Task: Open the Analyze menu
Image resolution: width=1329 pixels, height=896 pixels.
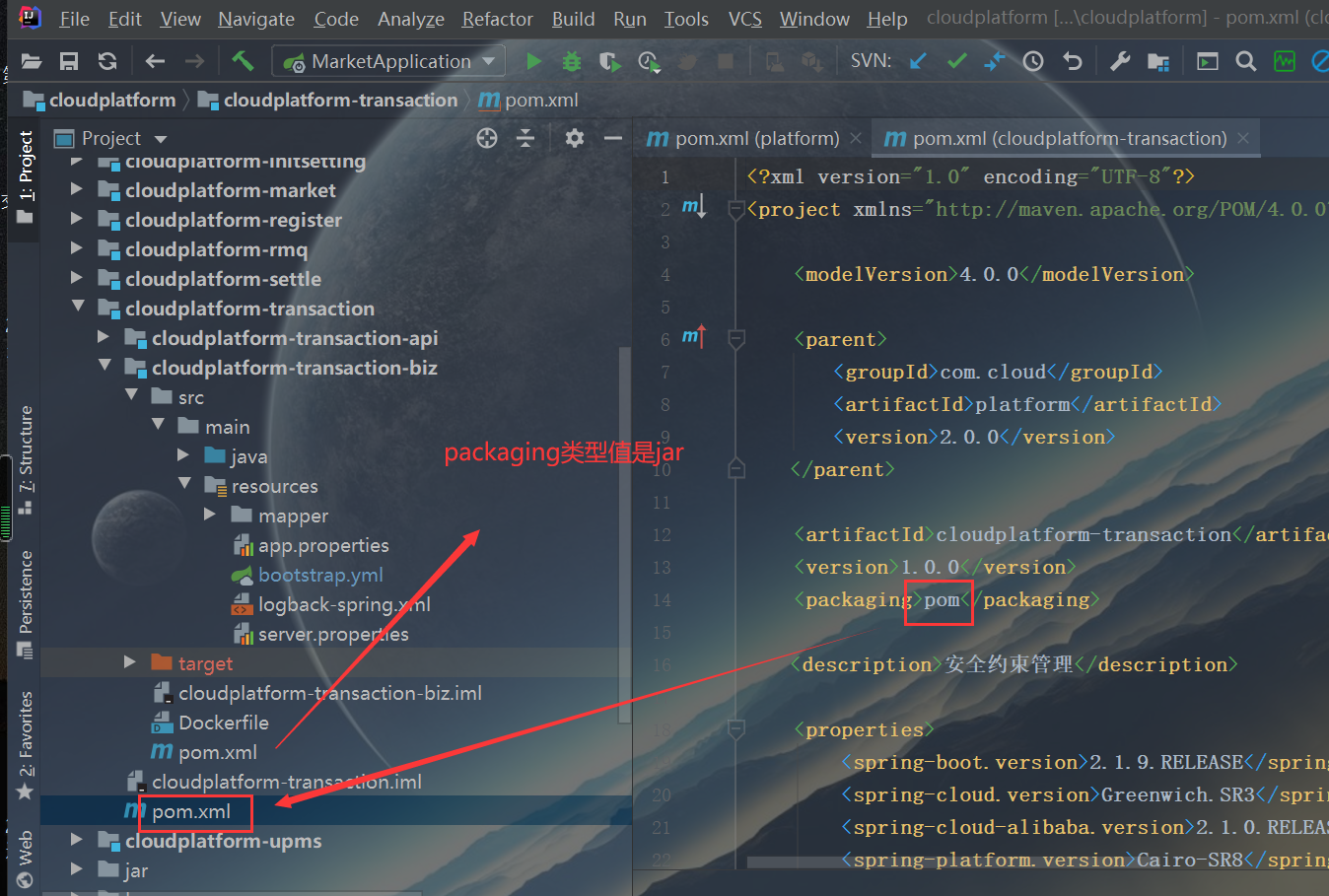Action: click(411, 19)
